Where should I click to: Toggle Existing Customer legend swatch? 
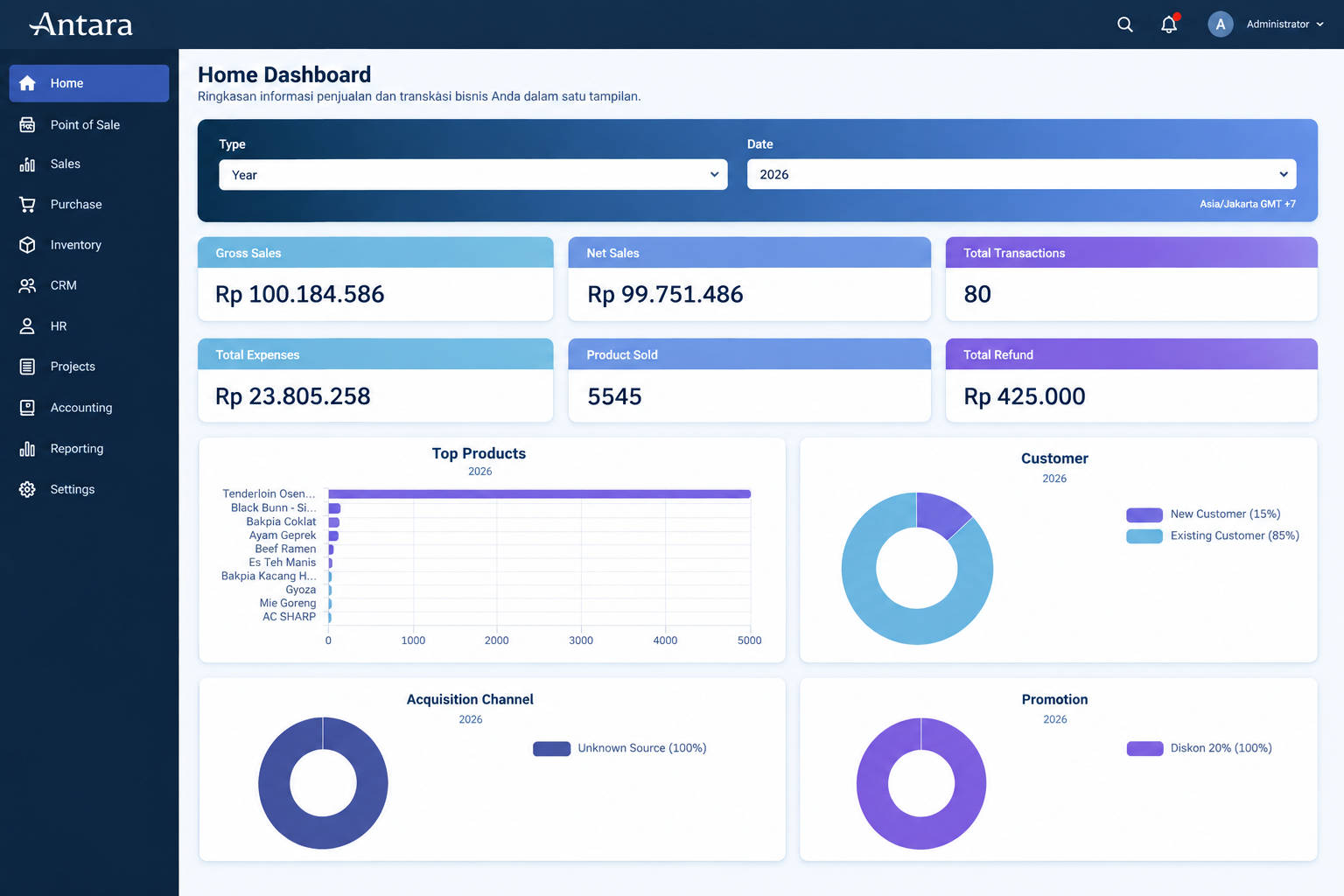coord(1144,536)
